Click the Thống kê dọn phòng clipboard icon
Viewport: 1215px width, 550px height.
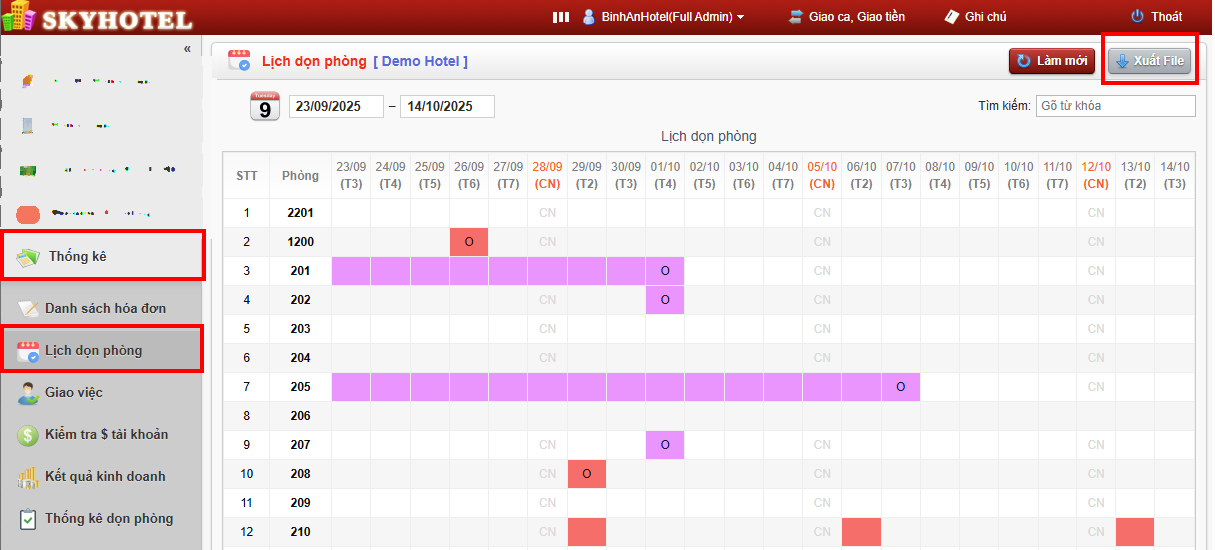pyautogui.click(x=28, y=519)
